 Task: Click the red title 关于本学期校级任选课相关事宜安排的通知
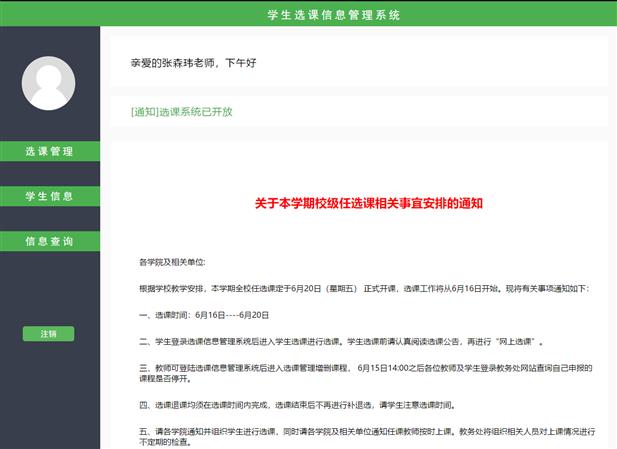coord(369,203)
